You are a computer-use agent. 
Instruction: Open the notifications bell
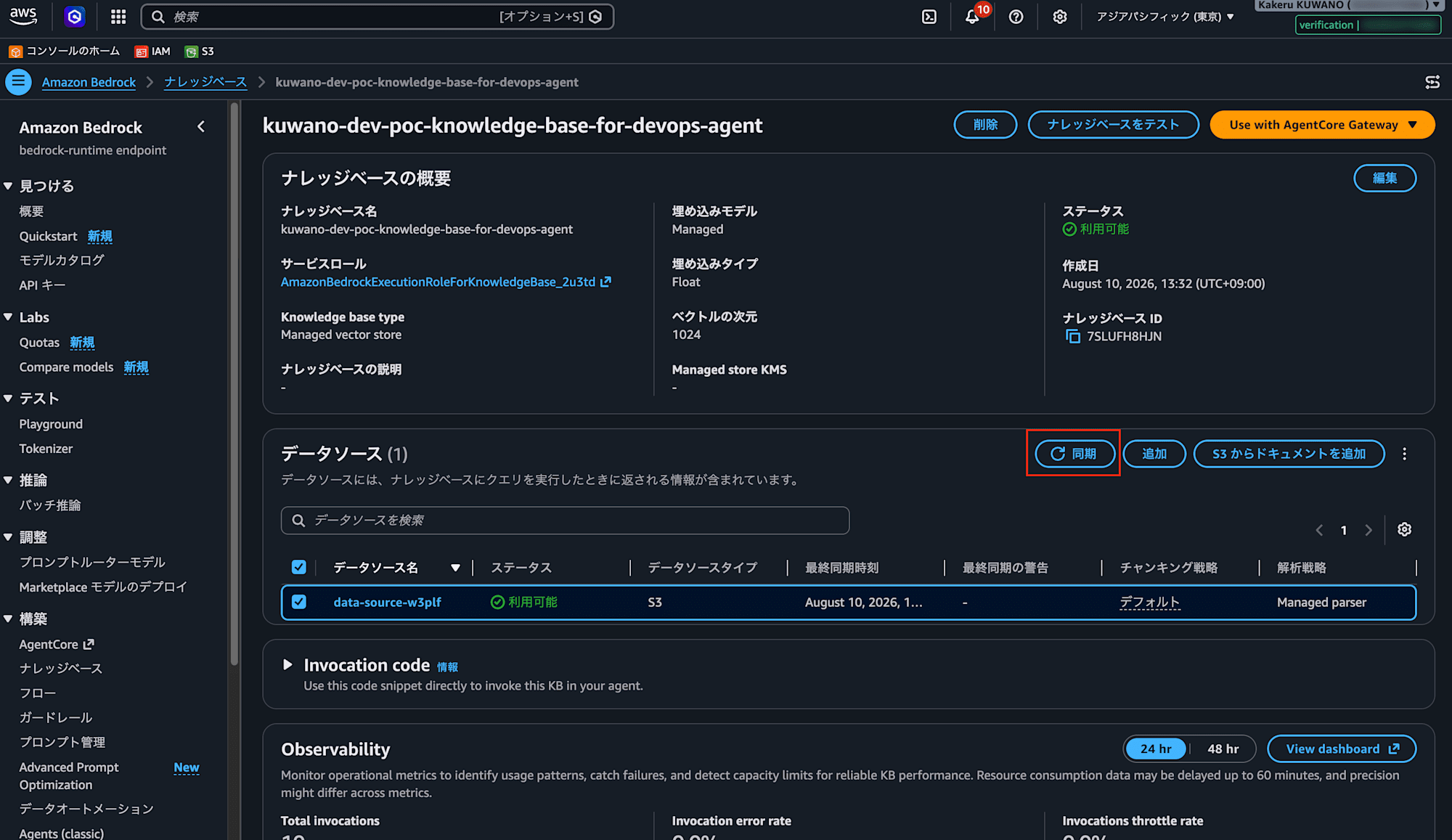(973, 17)
